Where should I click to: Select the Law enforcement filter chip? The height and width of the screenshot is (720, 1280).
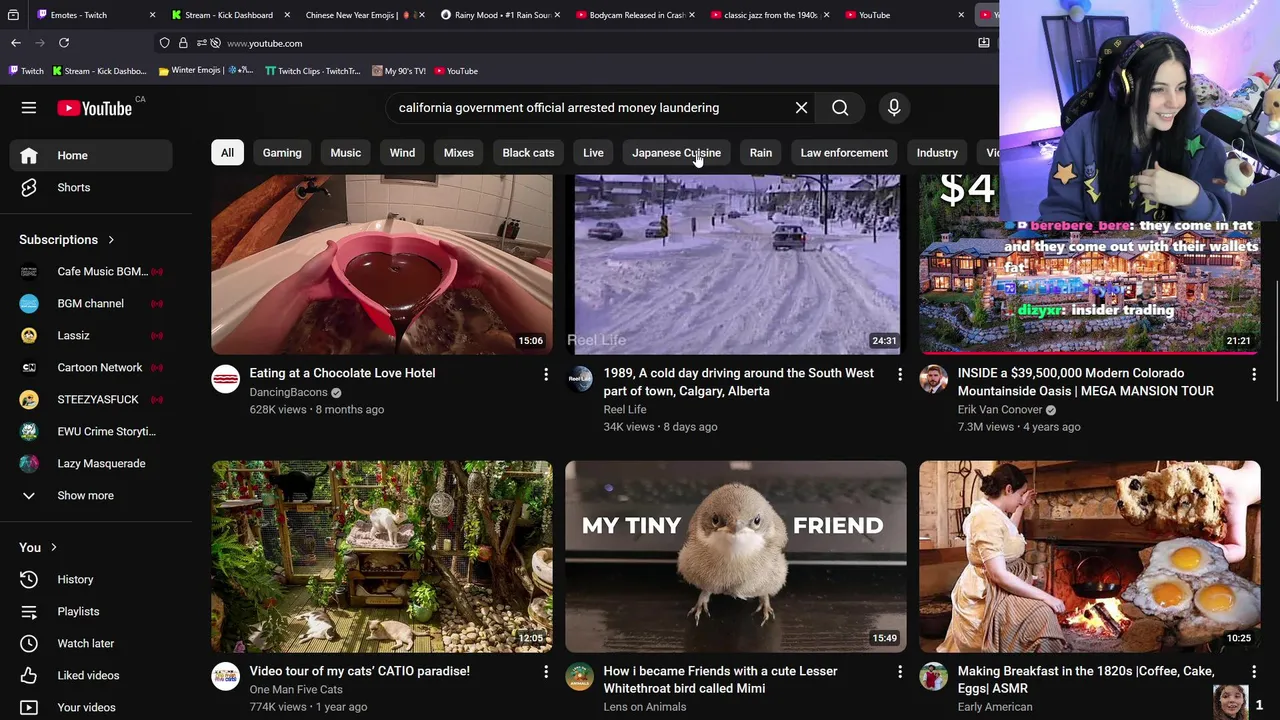(844, 153)
